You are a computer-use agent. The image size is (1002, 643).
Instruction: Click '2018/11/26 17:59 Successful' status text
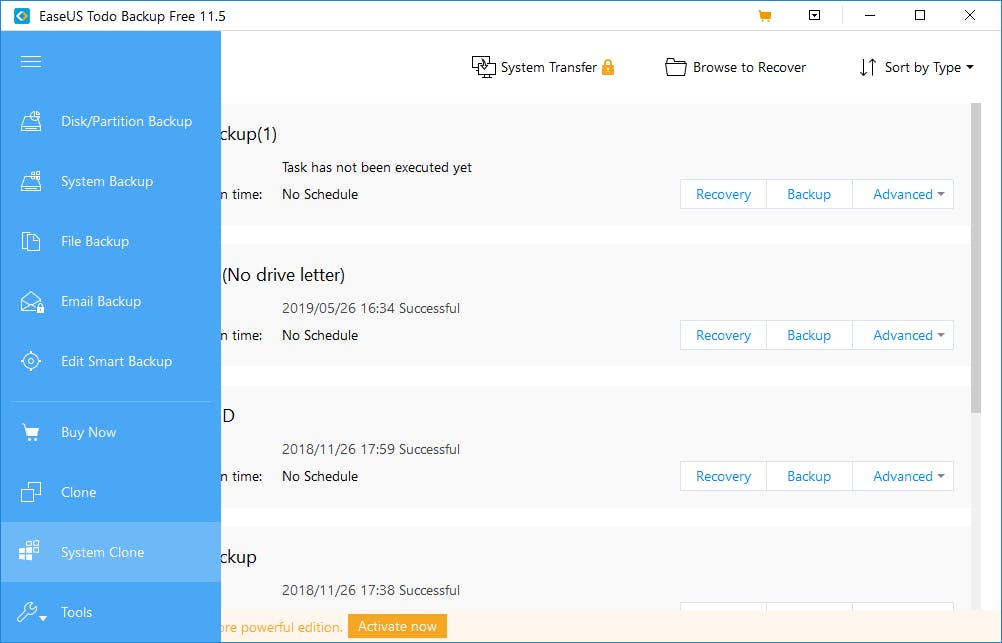(371, 449)
